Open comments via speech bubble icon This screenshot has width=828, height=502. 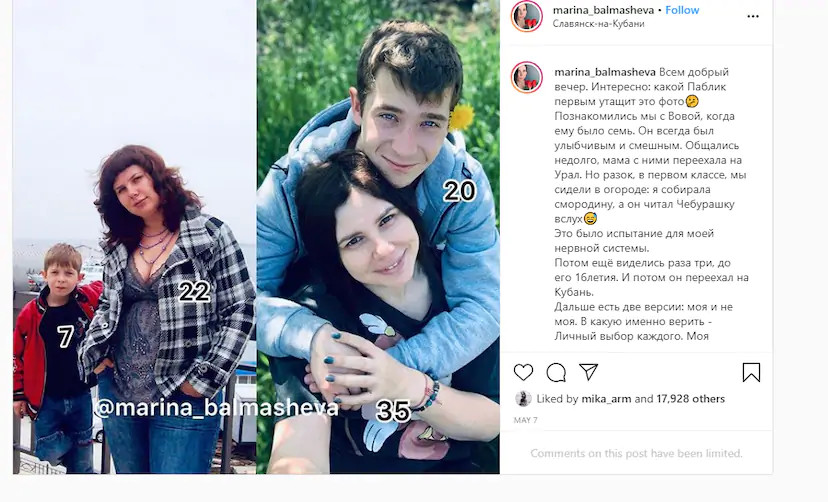[556, 372]
